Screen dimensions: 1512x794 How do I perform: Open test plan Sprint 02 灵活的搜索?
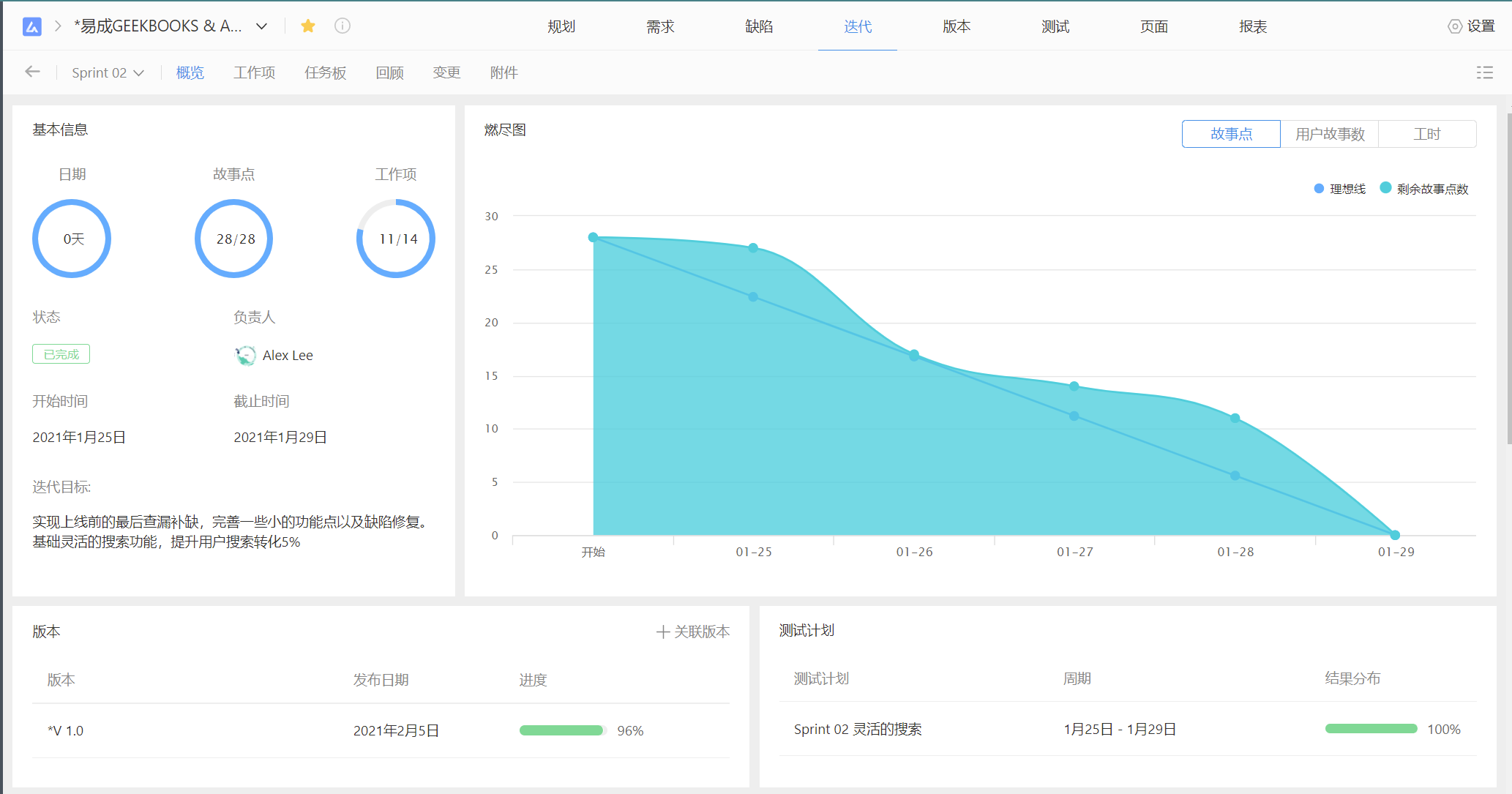[857, 729]
